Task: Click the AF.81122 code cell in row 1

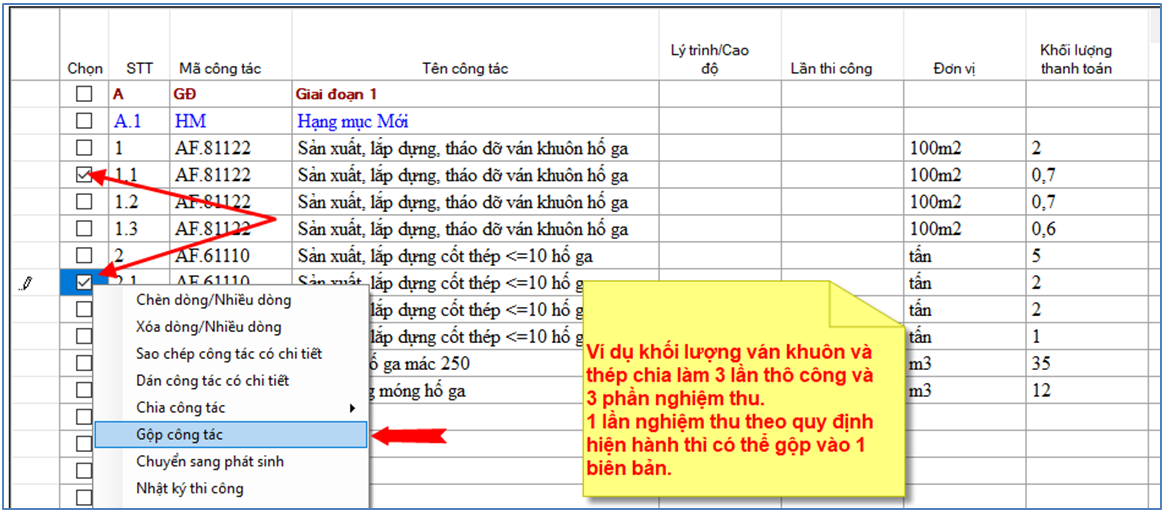Action: pyautogui.click(x=231, y=148)
